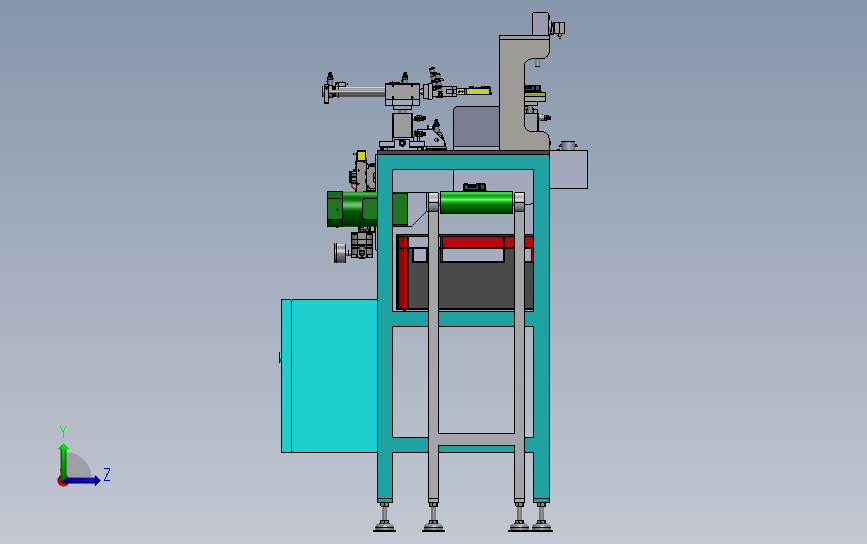The height and width of the screenshot is (544, 867).
Task: Pick the red tray inside the frame
Action: (x=473, y=242)
